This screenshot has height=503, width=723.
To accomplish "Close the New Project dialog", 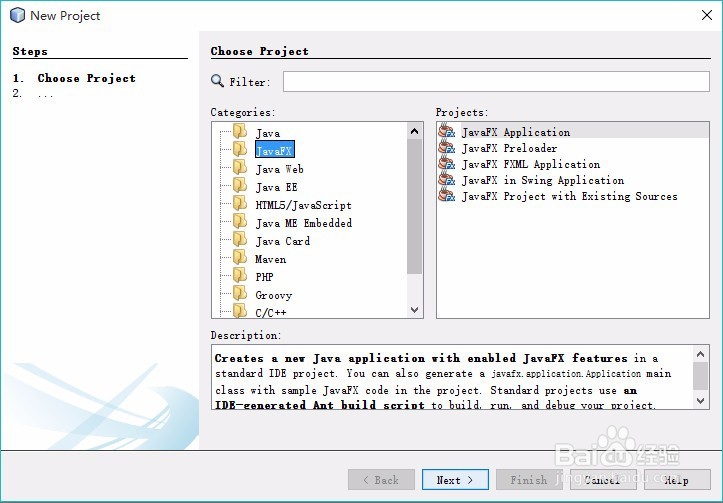I will (706, 15).
